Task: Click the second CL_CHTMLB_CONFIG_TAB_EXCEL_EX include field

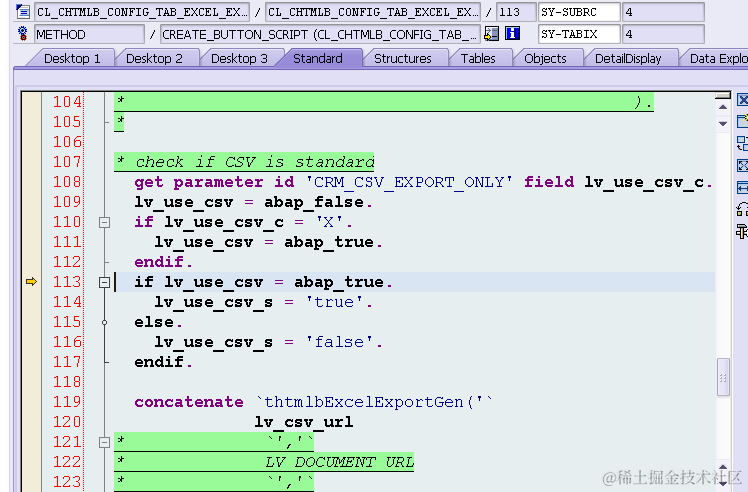Action: click(373, 12)
